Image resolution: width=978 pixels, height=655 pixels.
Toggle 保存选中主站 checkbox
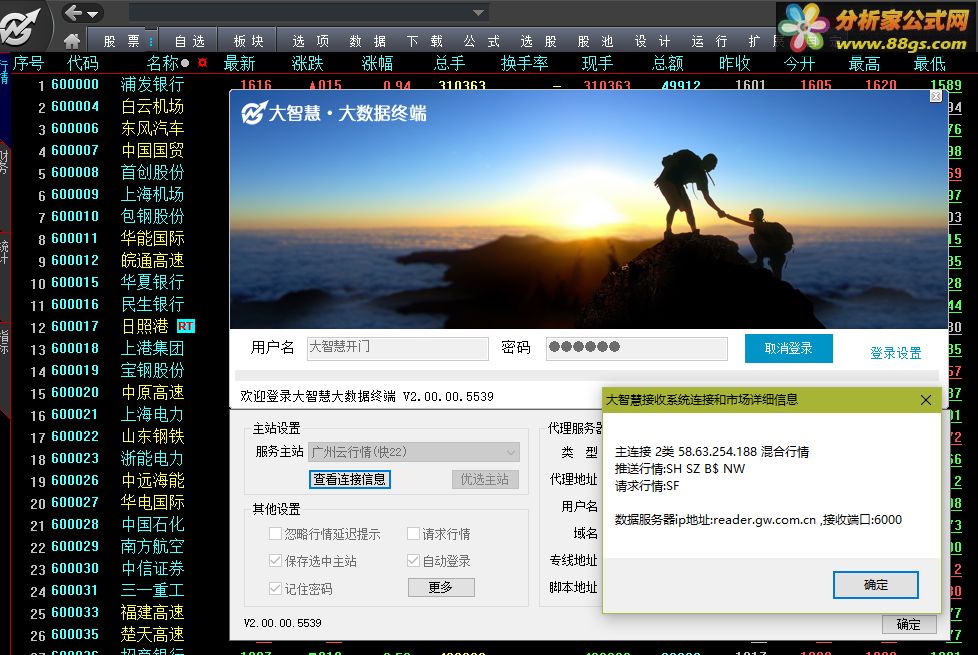coord(275,560)
